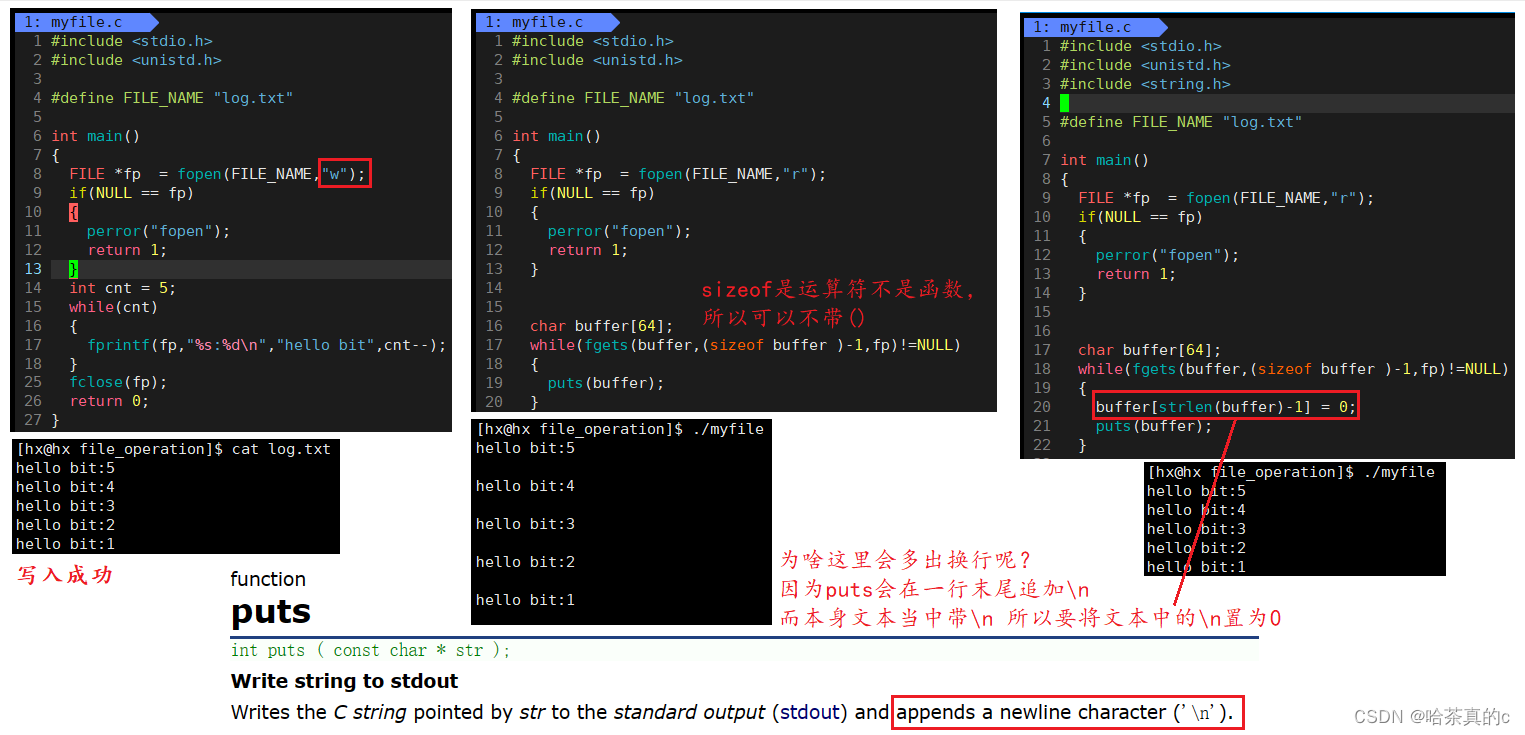Image resolution: width=1525 pixels, height=735 pixels.
Task: Click "int cnt = 5;" in the left editor
Action: 122,288
